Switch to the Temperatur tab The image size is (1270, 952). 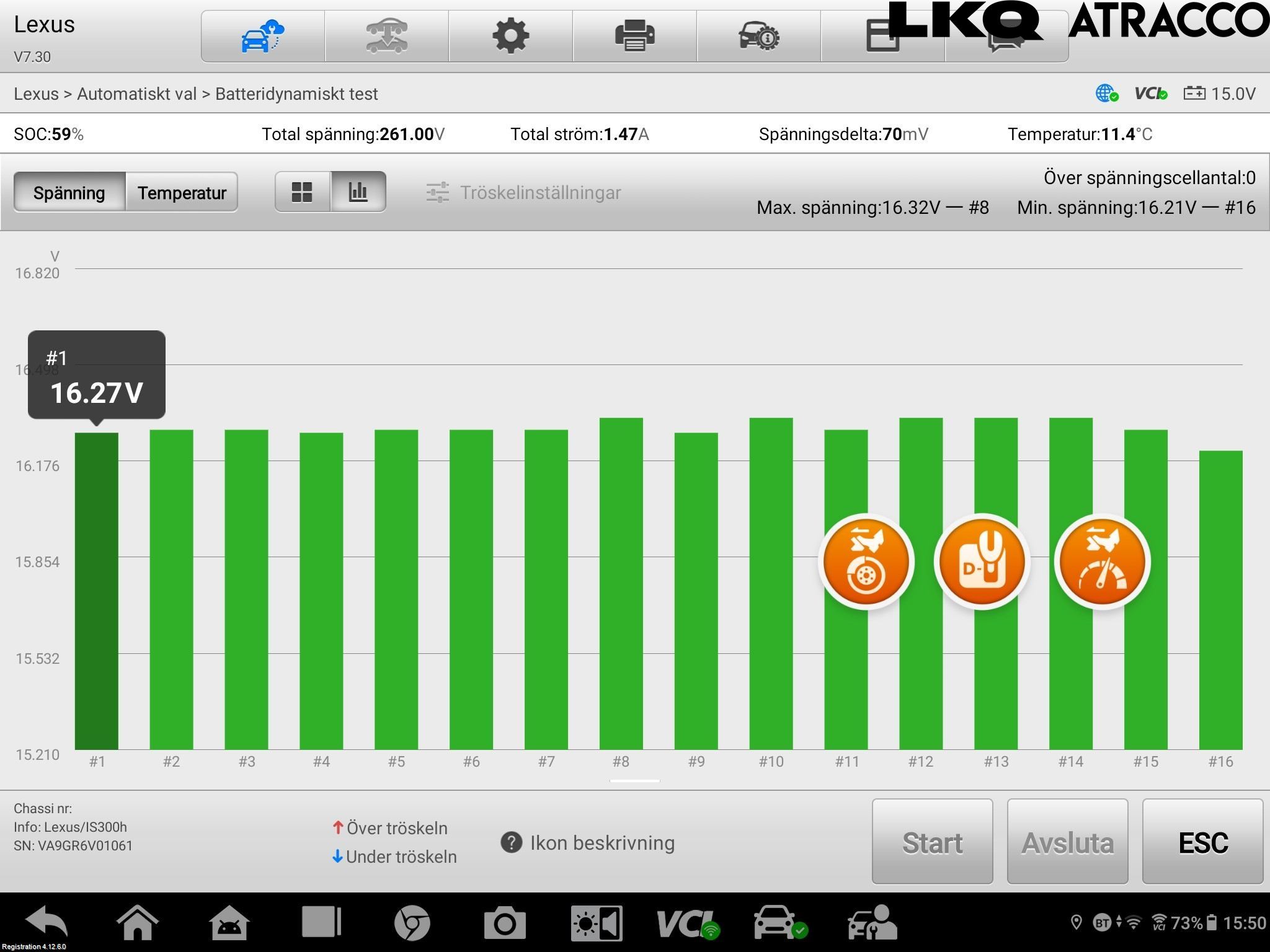coord(182,193)
